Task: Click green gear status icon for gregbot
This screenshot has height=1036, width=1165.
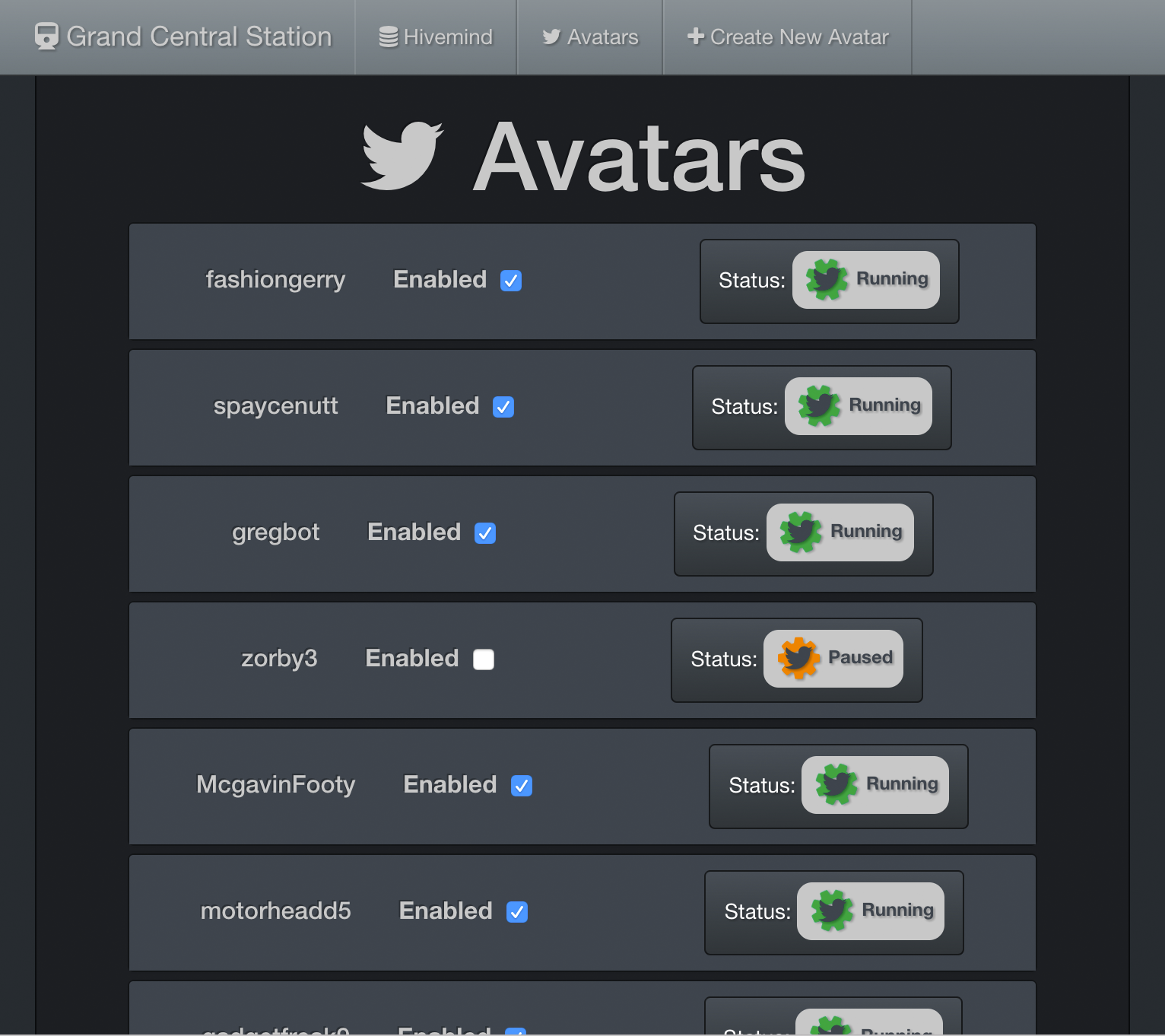Action: [801, 532]
